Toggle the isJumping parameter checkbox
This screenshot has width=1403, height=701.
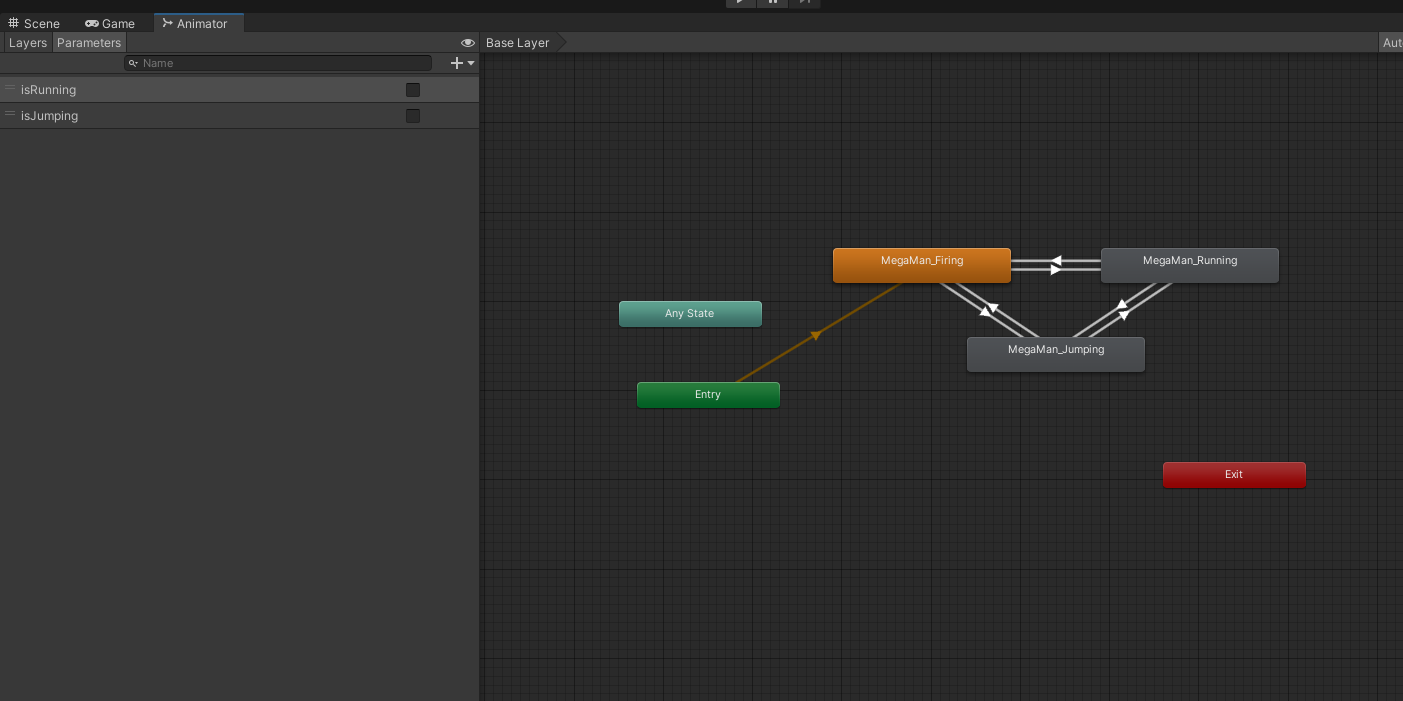413,116
